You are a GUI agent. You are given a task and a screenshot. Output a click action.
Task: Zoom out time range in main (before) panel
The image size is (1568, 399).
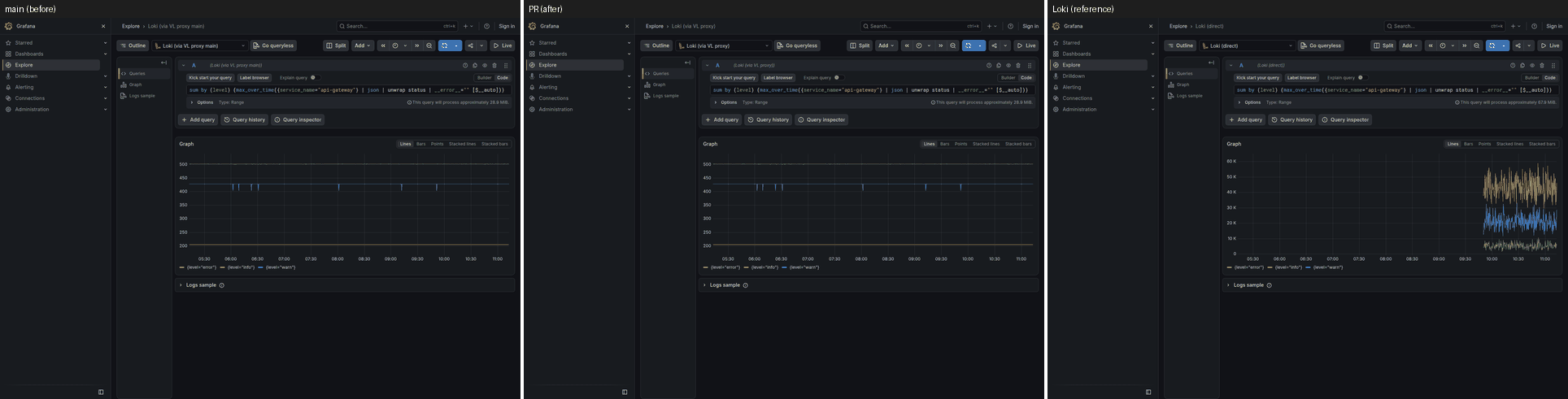429,46
